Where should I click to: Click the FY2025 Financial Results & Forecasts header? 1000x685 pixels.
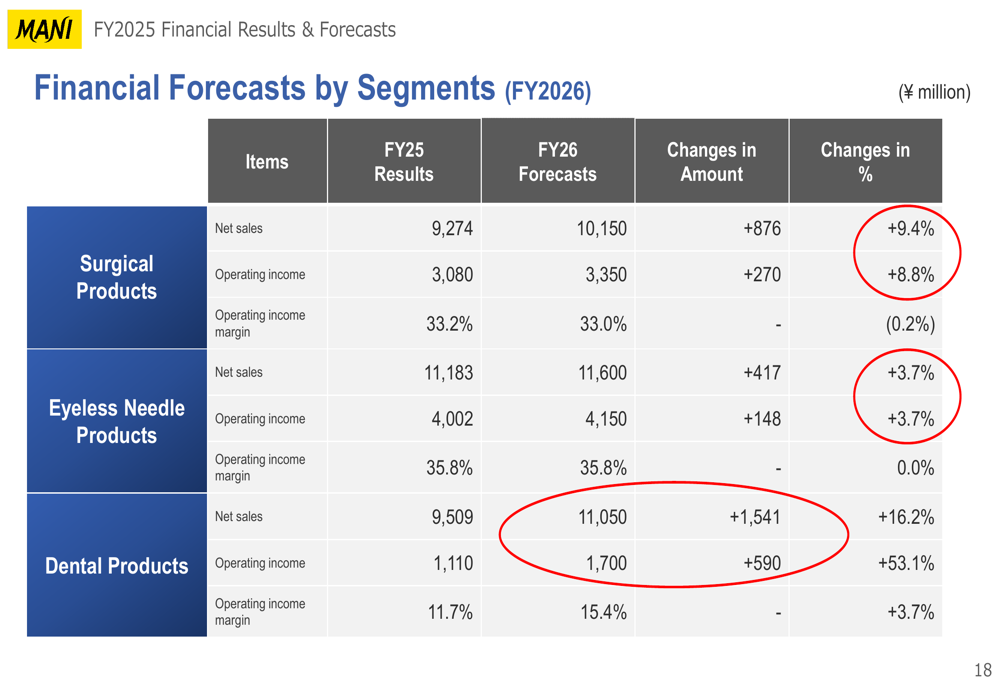pos(244,30)
